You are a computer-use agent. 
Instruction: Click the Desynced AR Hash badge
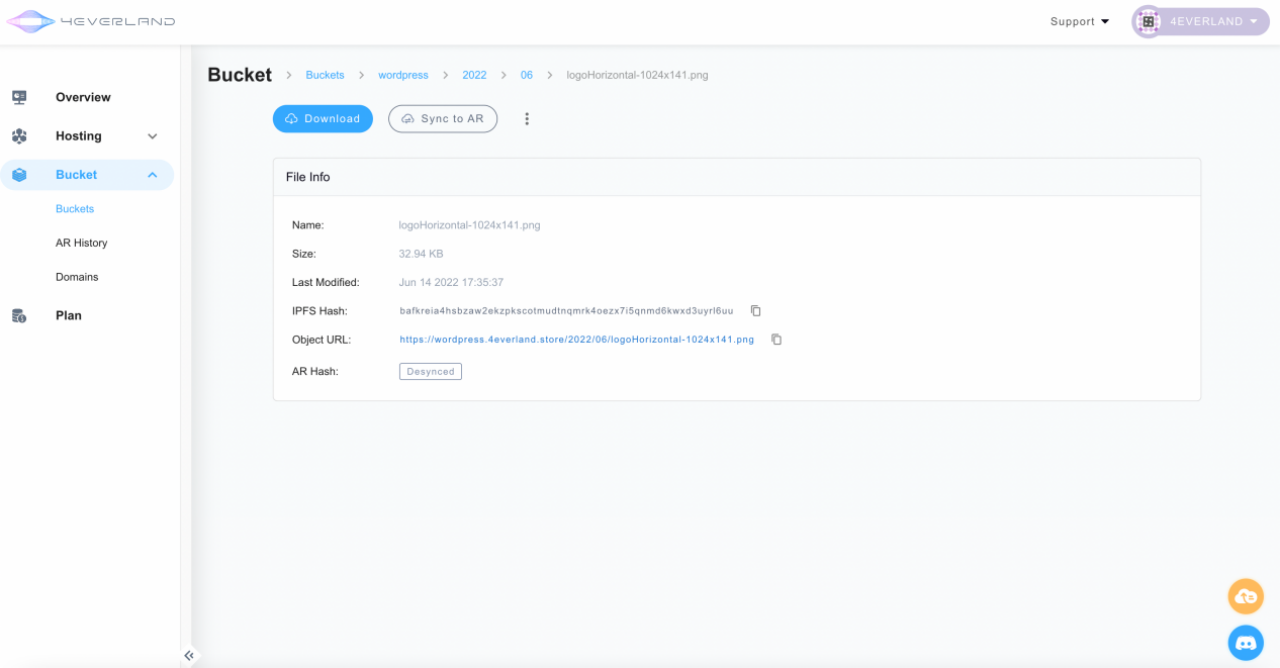coord(431,372)
